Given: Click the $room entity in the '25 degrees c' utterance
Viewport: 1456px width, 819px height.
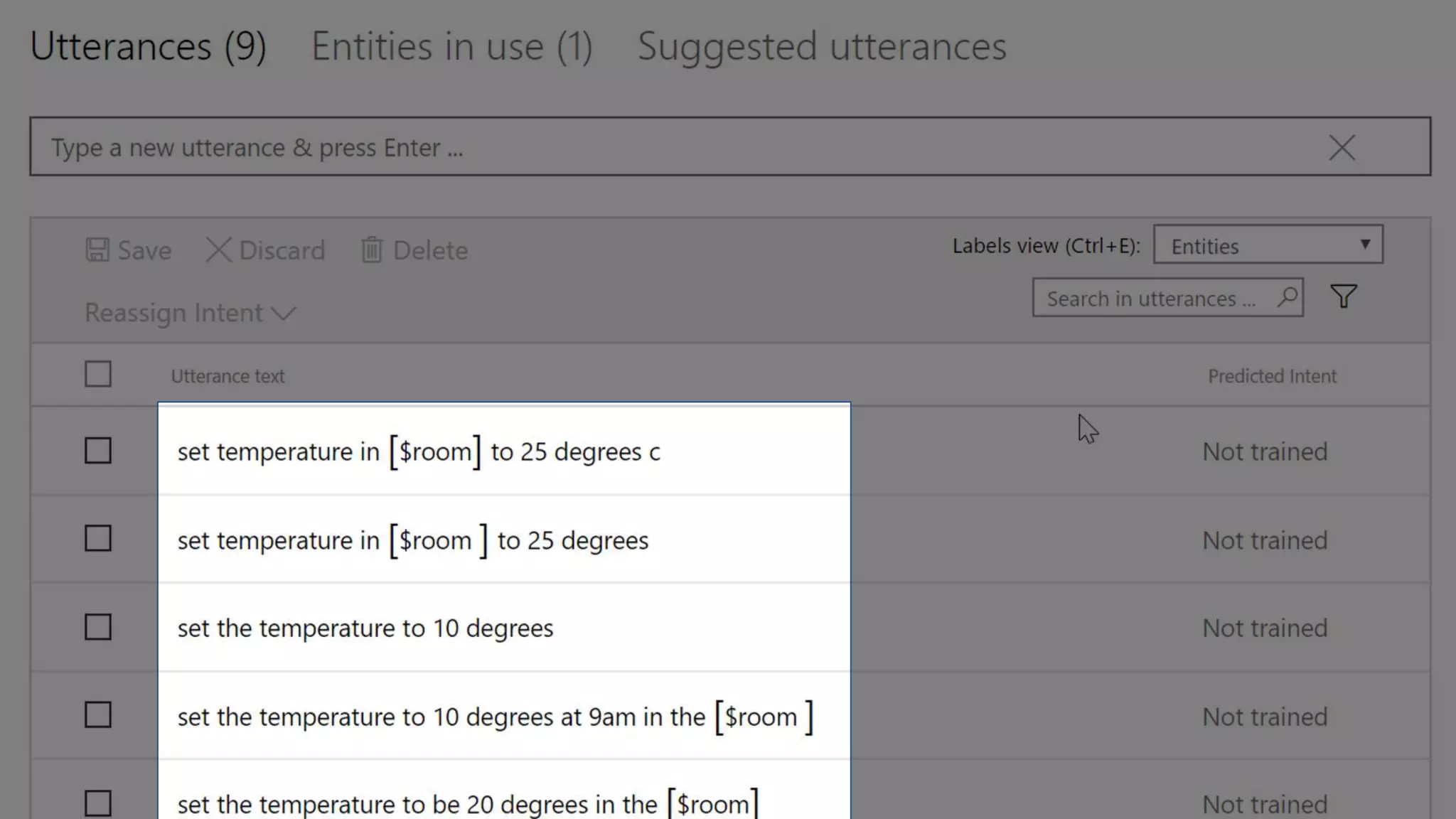Looking at the screenshot, I should pyautogui.click(x=435, y=452).
